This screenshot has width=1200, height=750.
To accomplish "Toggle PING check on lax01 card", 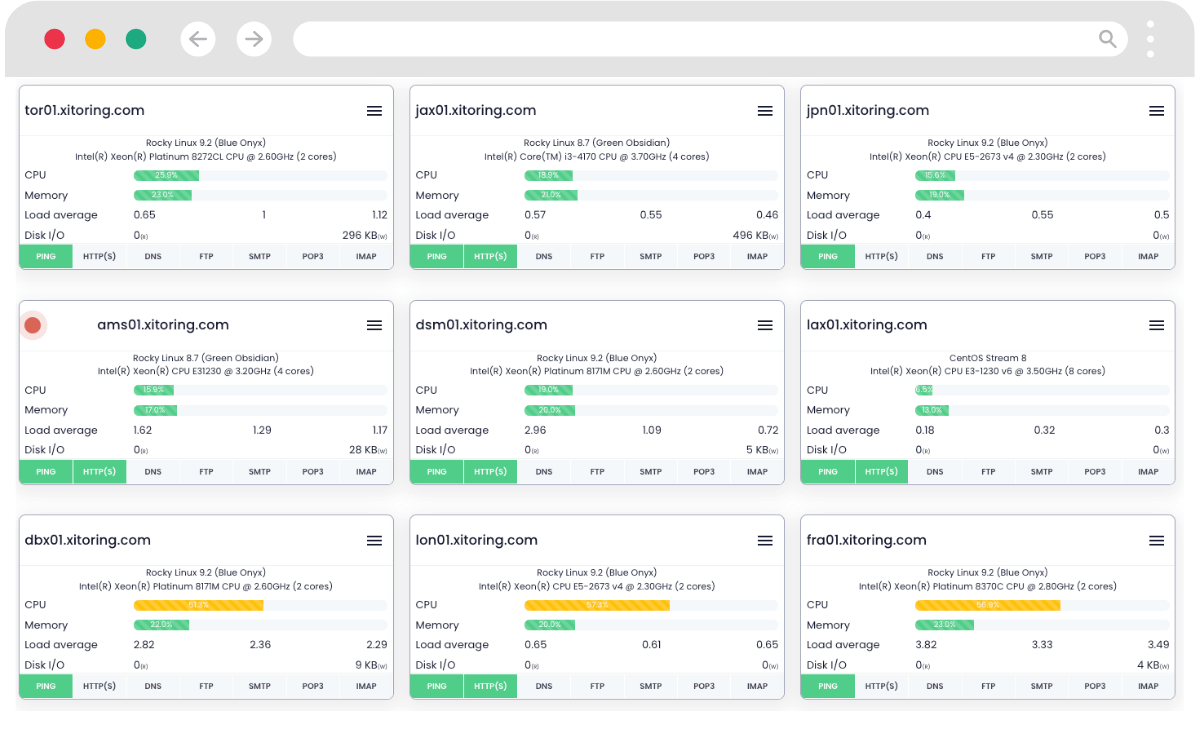I will [828, 471].
